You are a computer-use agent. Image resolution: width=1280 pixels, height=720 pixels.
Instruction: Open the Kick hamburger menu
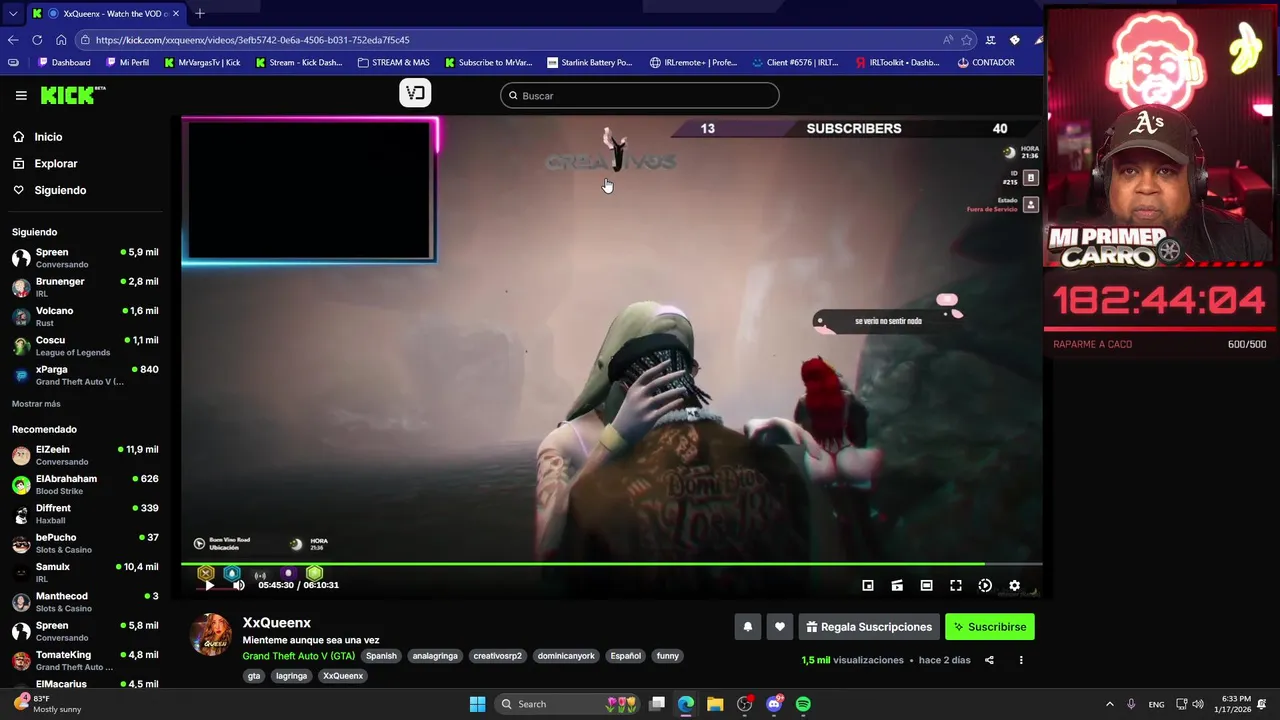point(21,95)
